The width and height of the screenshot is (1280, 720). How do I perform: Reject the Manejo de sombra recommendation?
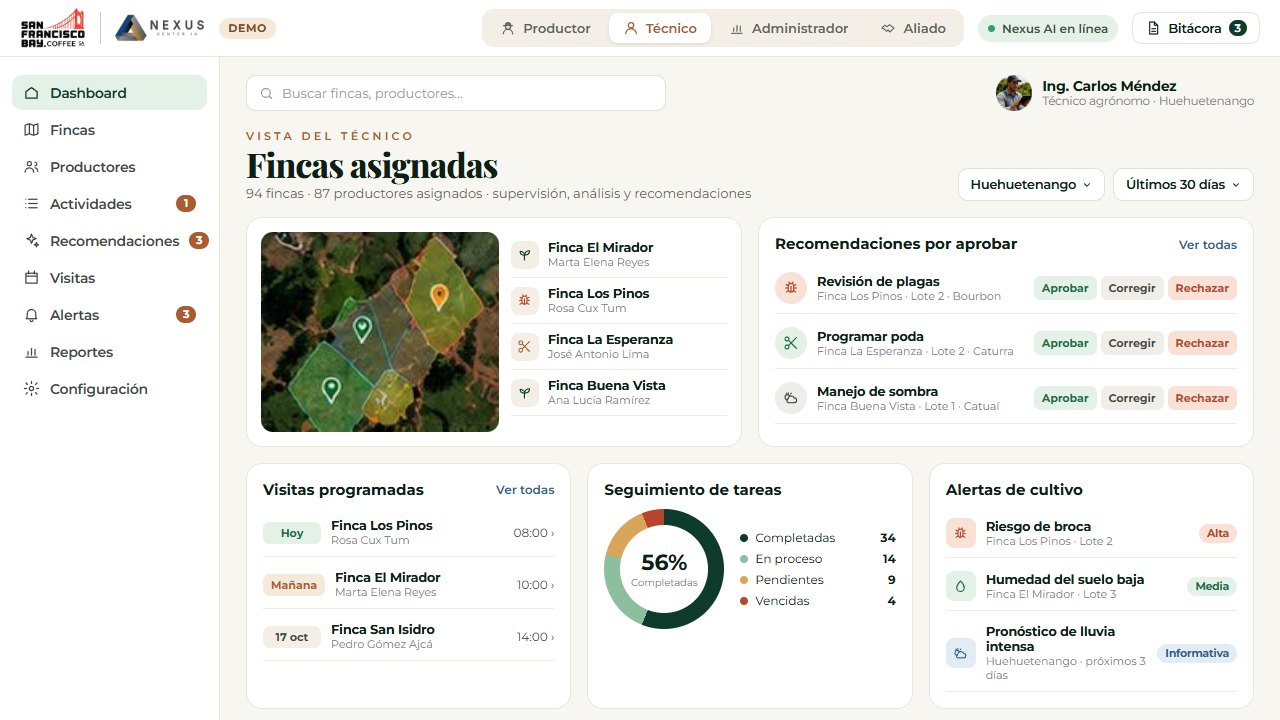(x=1202, y=398)
